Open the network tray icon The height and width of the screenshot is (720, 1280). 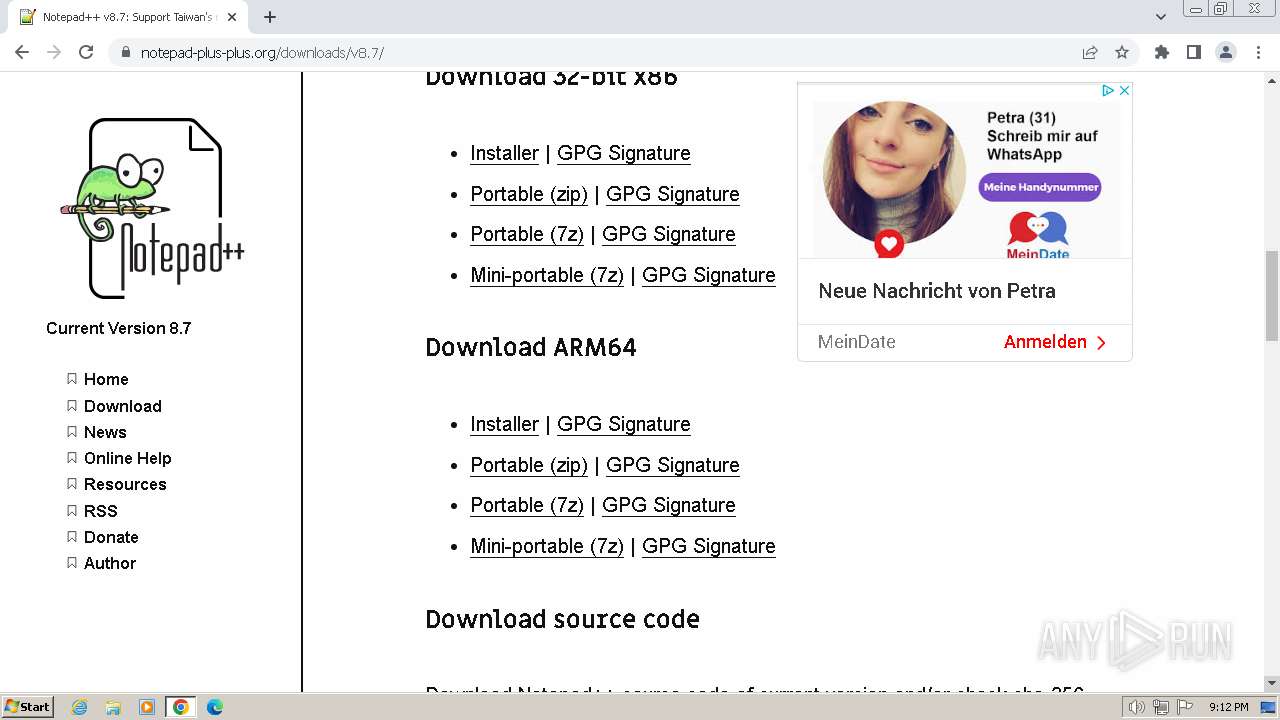[1161, 707]
